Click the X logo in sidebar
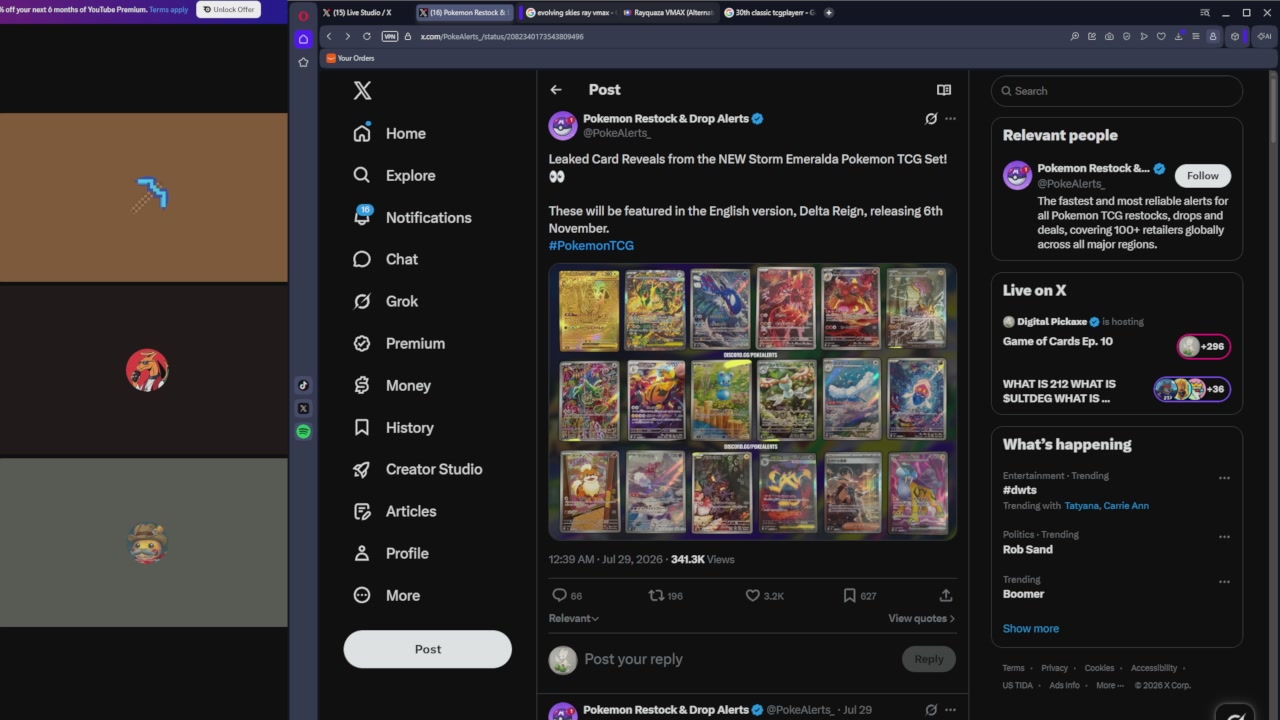 362,91
